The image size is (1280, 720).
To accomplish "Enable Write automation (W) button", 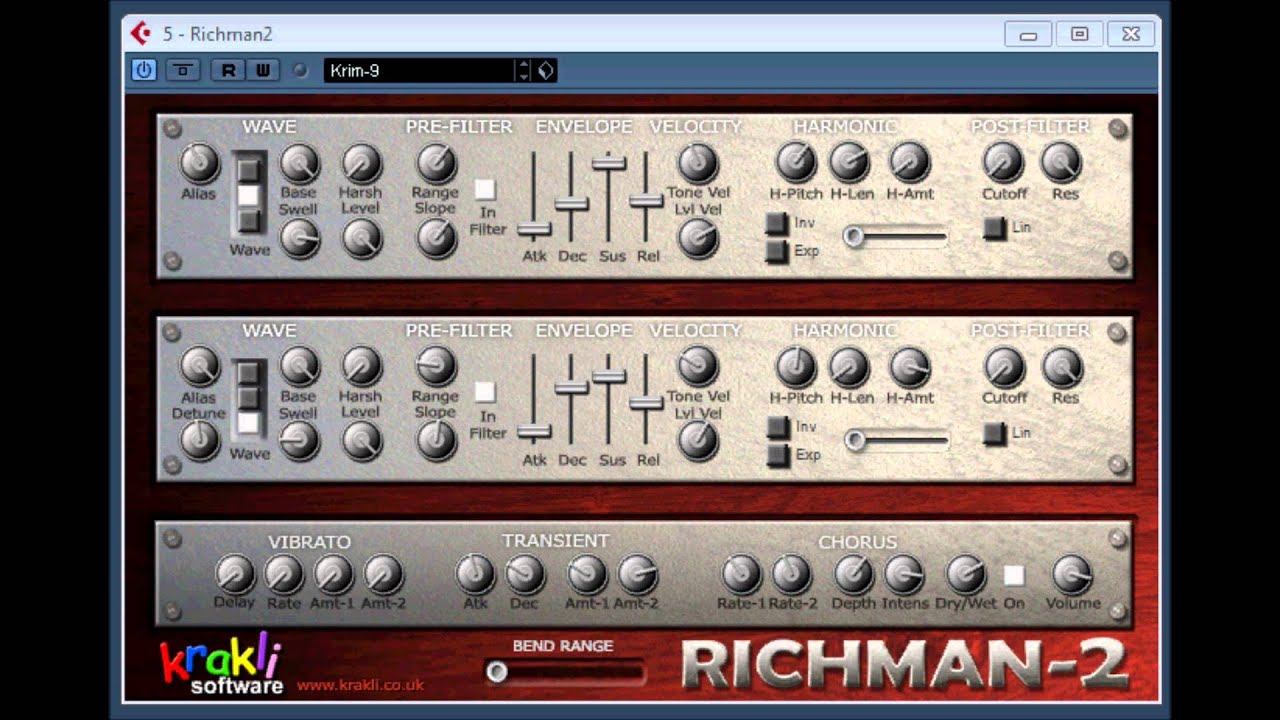I will [262, 70].
